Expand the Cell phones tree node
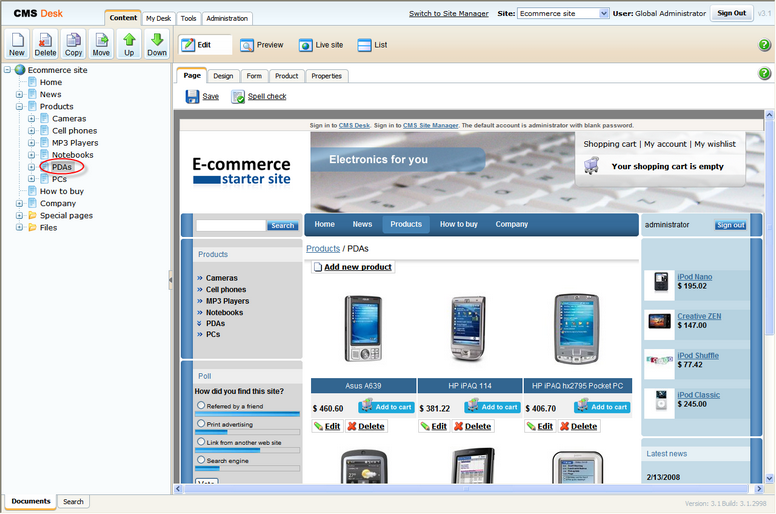 [x=31, y=131]
